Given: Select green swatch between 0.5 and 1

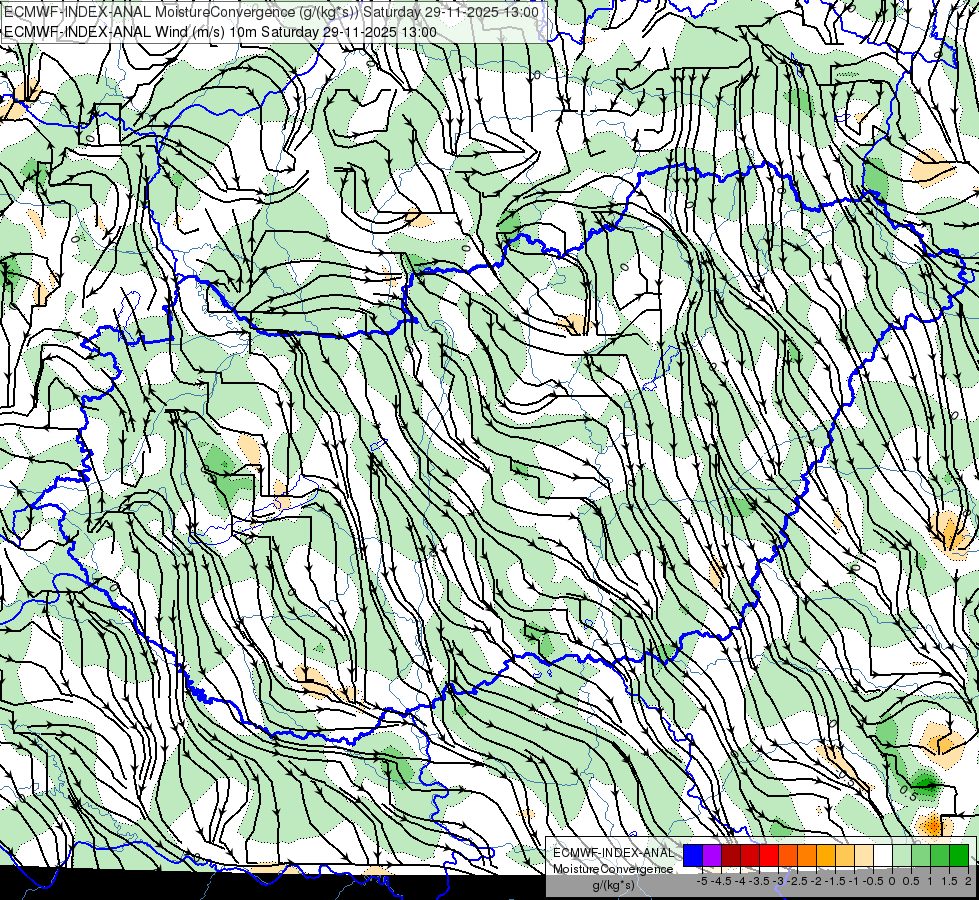Looking at the screenshot, I should pos(921,855).
